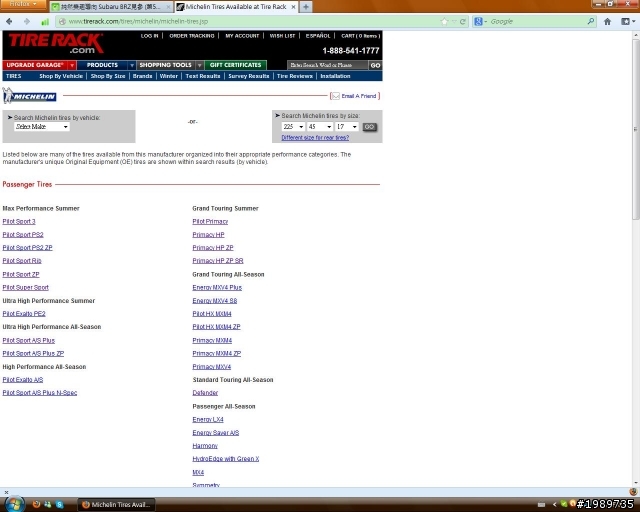Go back with the browser back arrow
The height and width of the screenshot is (512, 640).
pyautogui.click(x=9, y=21)
